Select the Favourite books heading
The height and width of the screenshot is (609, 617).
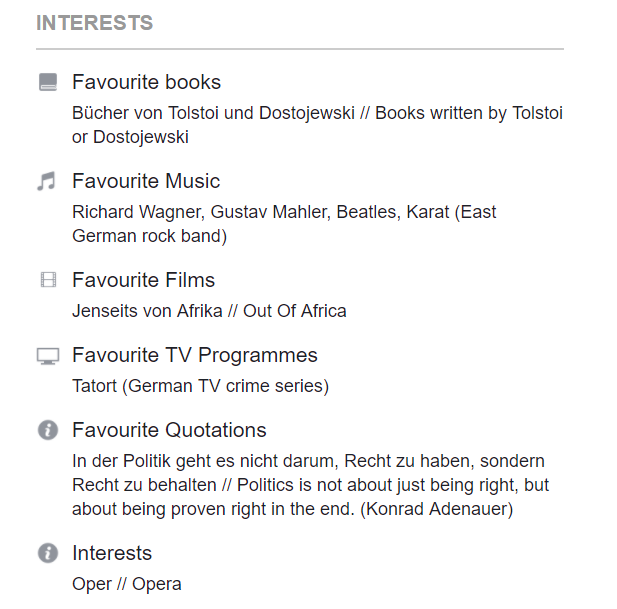(146, 82)
